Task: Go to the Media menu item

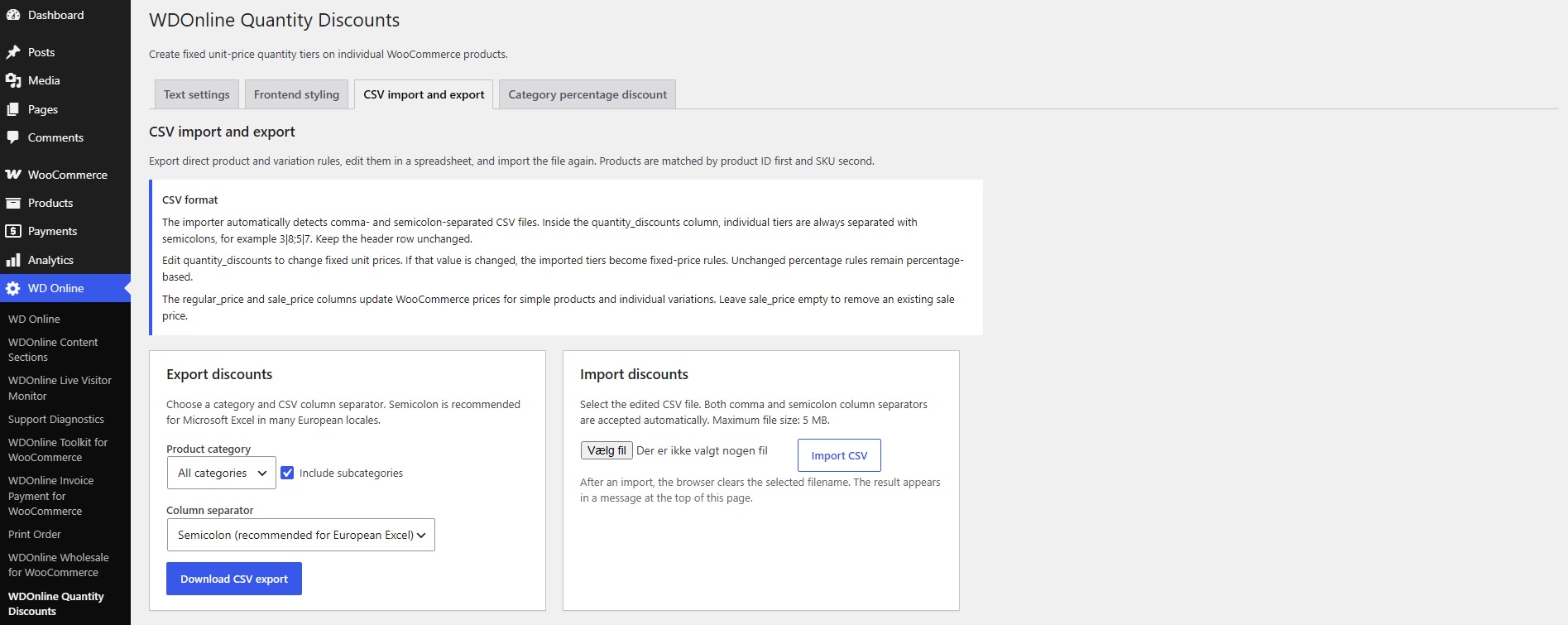Action: 65,80
